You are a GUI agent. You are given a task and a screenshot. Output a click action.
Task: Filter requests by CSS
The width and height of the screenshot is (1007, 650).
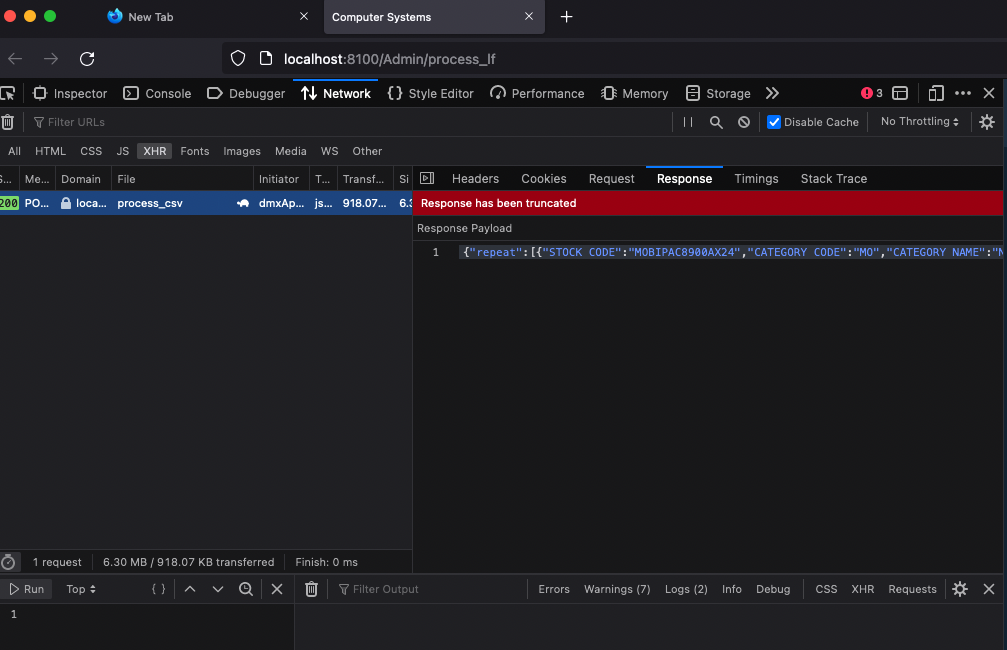(91, 152)
